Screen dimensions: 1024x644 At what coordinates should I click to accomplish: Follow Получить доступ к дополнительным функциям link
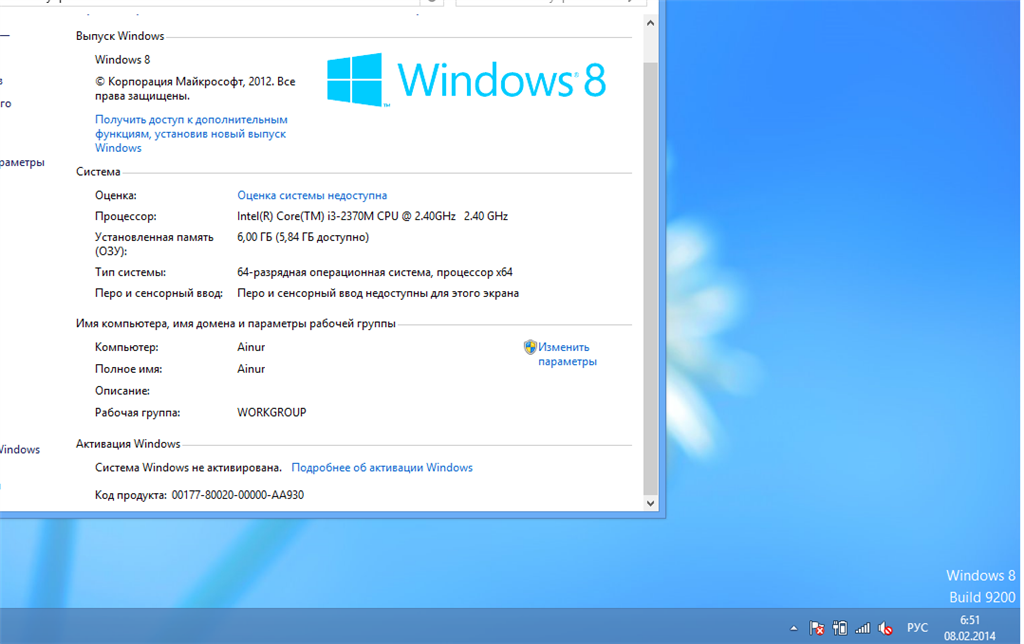pyautogui.click(x=191, y=133)
